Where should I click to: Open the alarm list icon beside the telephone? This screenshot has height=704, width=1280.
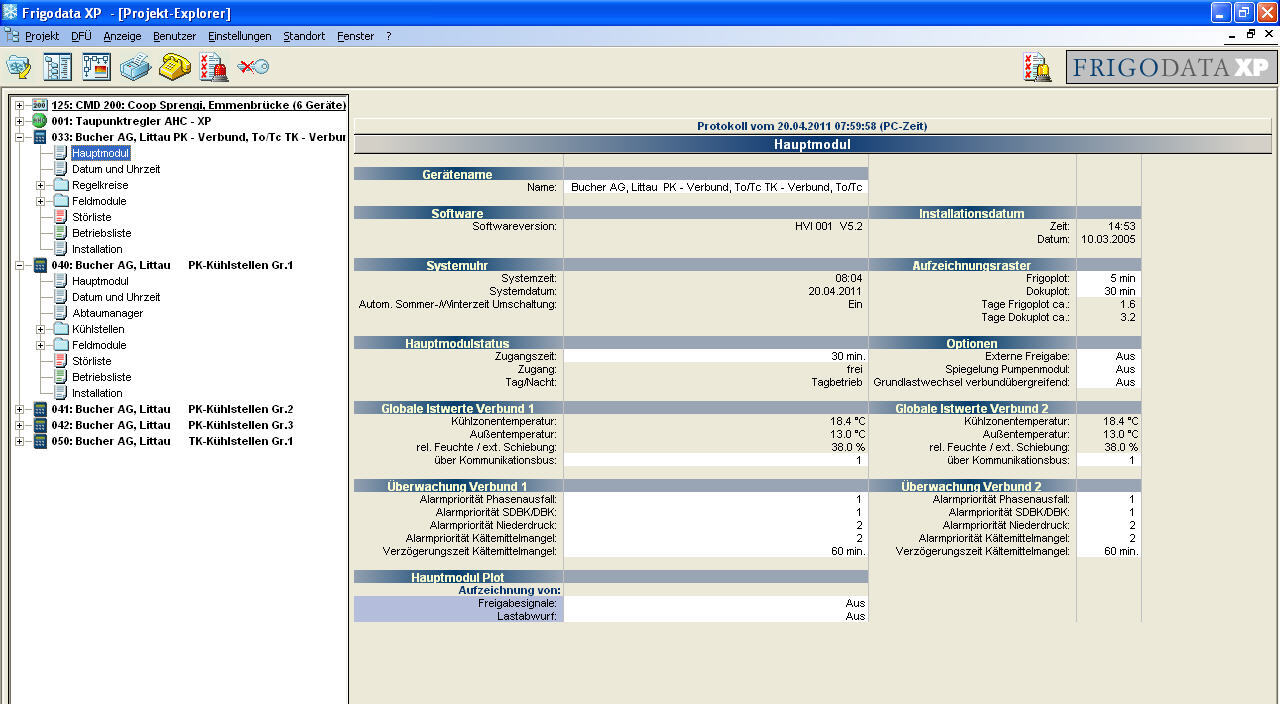tap(213, 67)
